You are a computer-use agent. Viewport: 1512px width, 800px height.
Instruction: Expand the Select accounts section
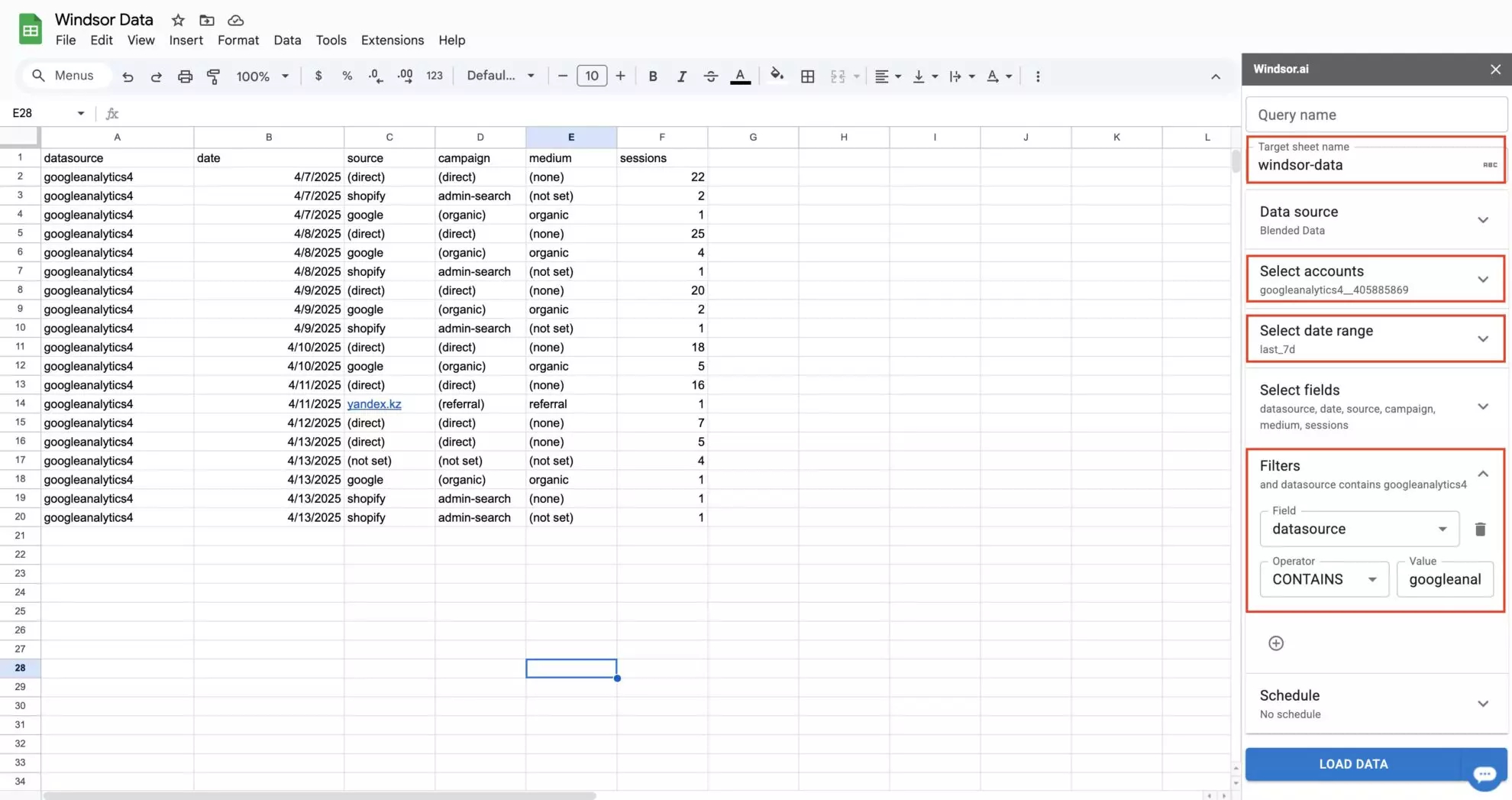[x=1375, y=280]
